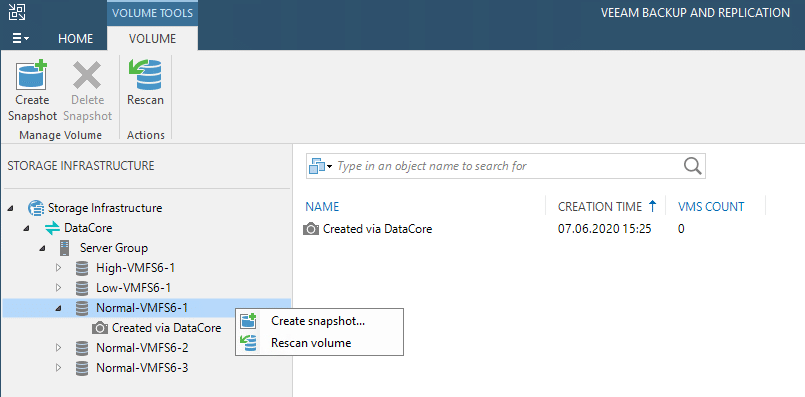Collapse the Normal-VMFS6-1 volume node

(58, 308)
